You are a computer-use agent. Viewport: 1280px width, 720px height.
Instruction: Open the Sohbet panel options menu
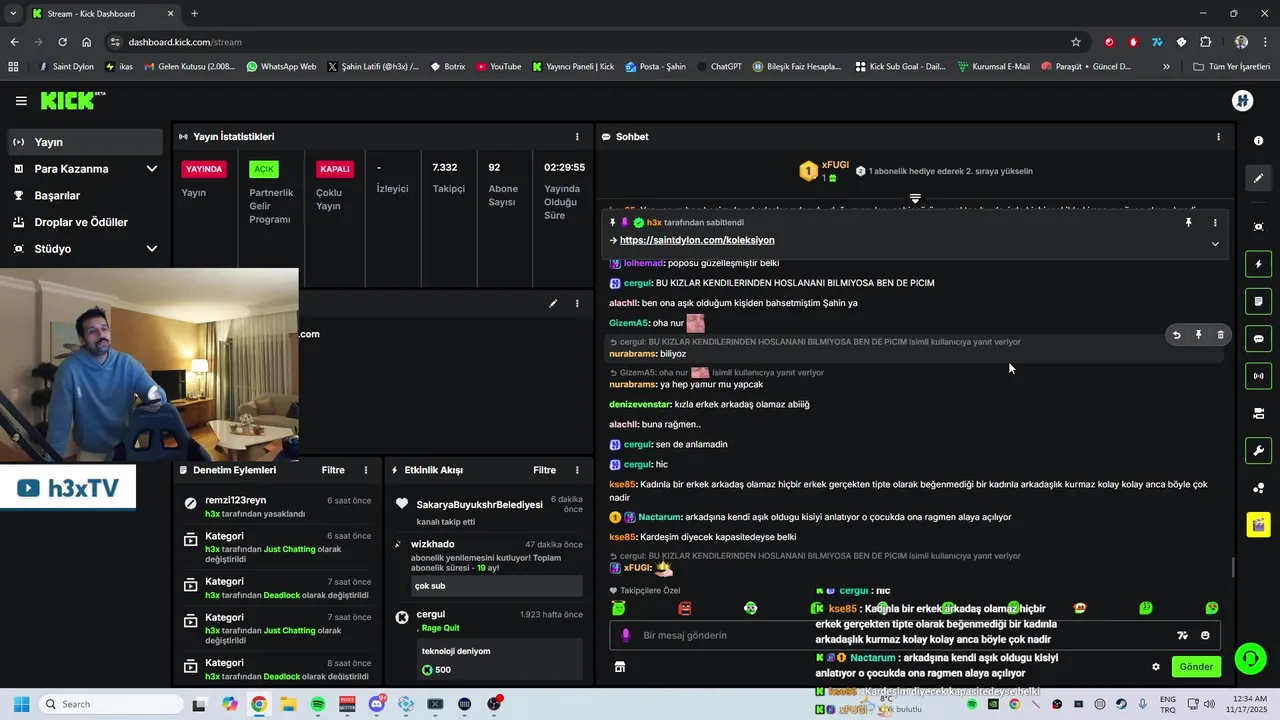(1218, 136)
